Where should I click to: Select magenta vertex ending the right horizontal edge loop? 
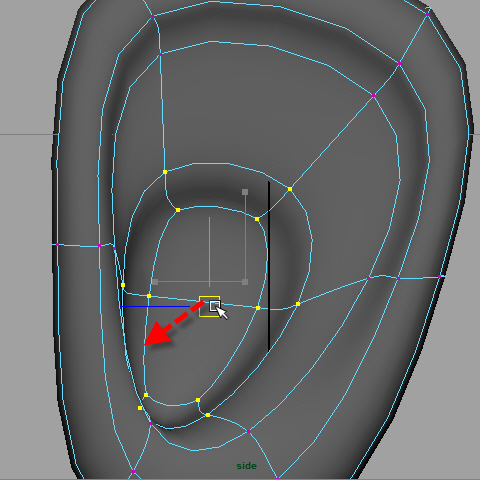[x=439, y=277]
